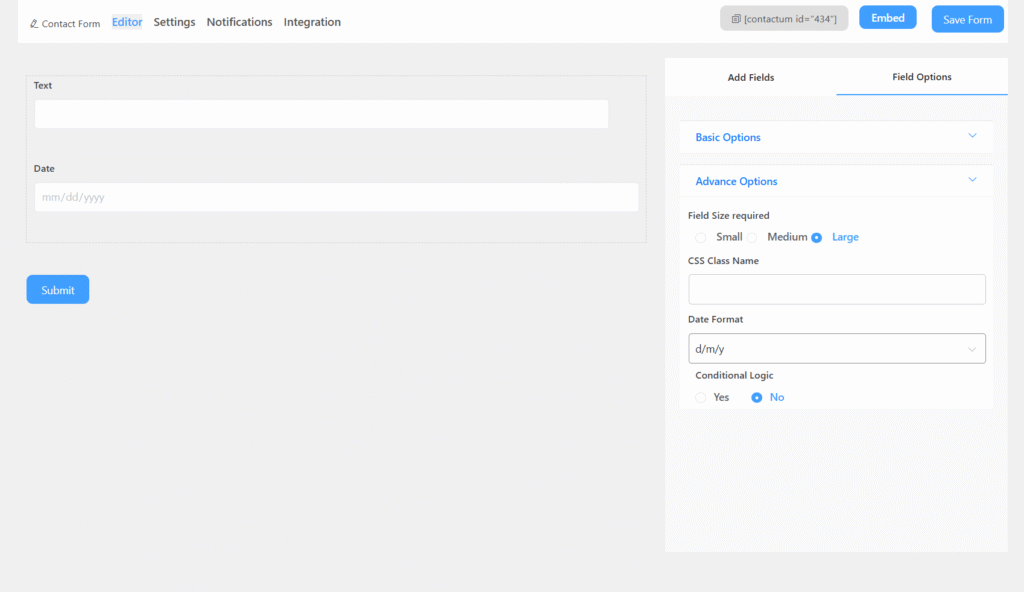This screenshot has width=1024, height=592.
Task: Collapse the Basic Options chevron
Action: coord(972,136)
